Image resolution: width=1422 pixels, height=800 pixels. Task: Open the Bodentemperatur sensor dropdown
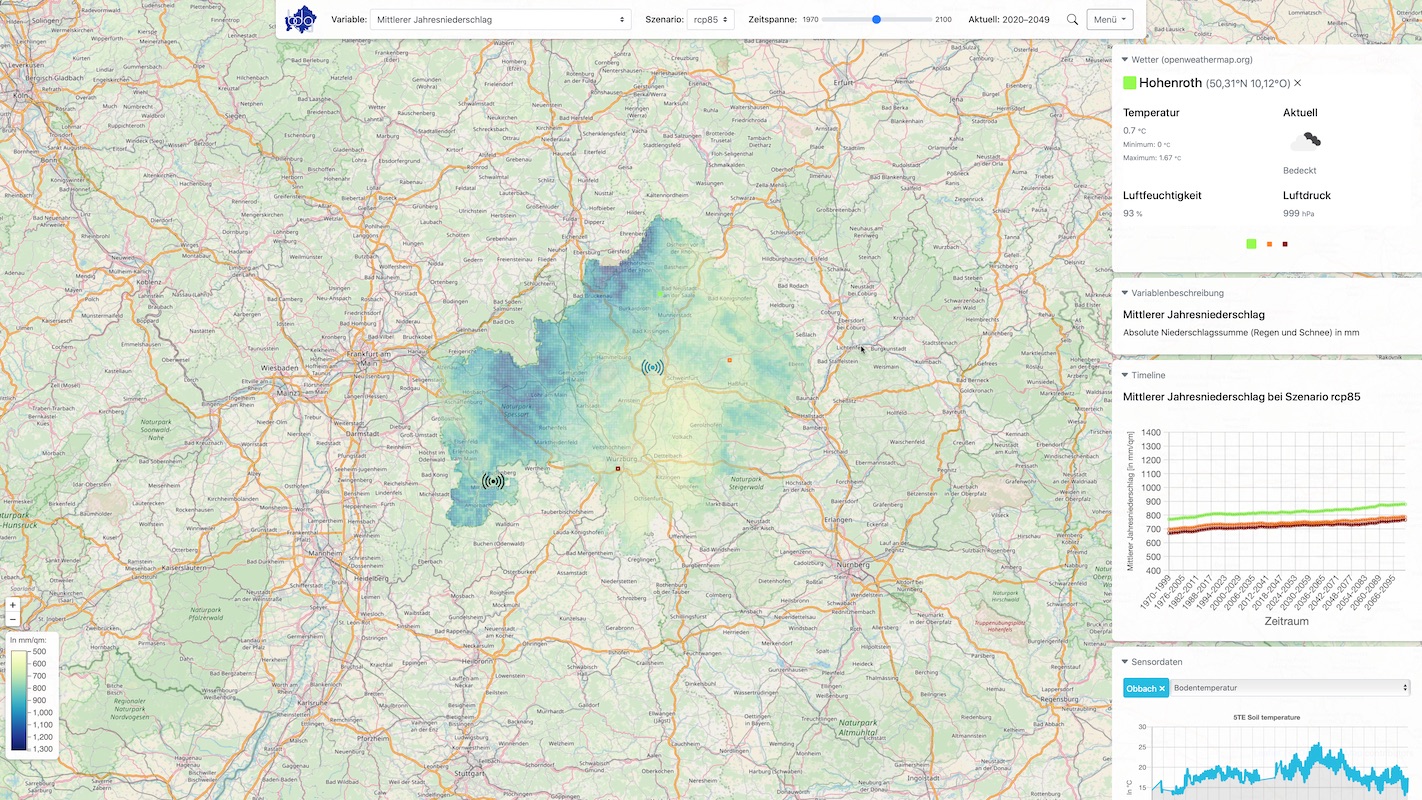1290,688
